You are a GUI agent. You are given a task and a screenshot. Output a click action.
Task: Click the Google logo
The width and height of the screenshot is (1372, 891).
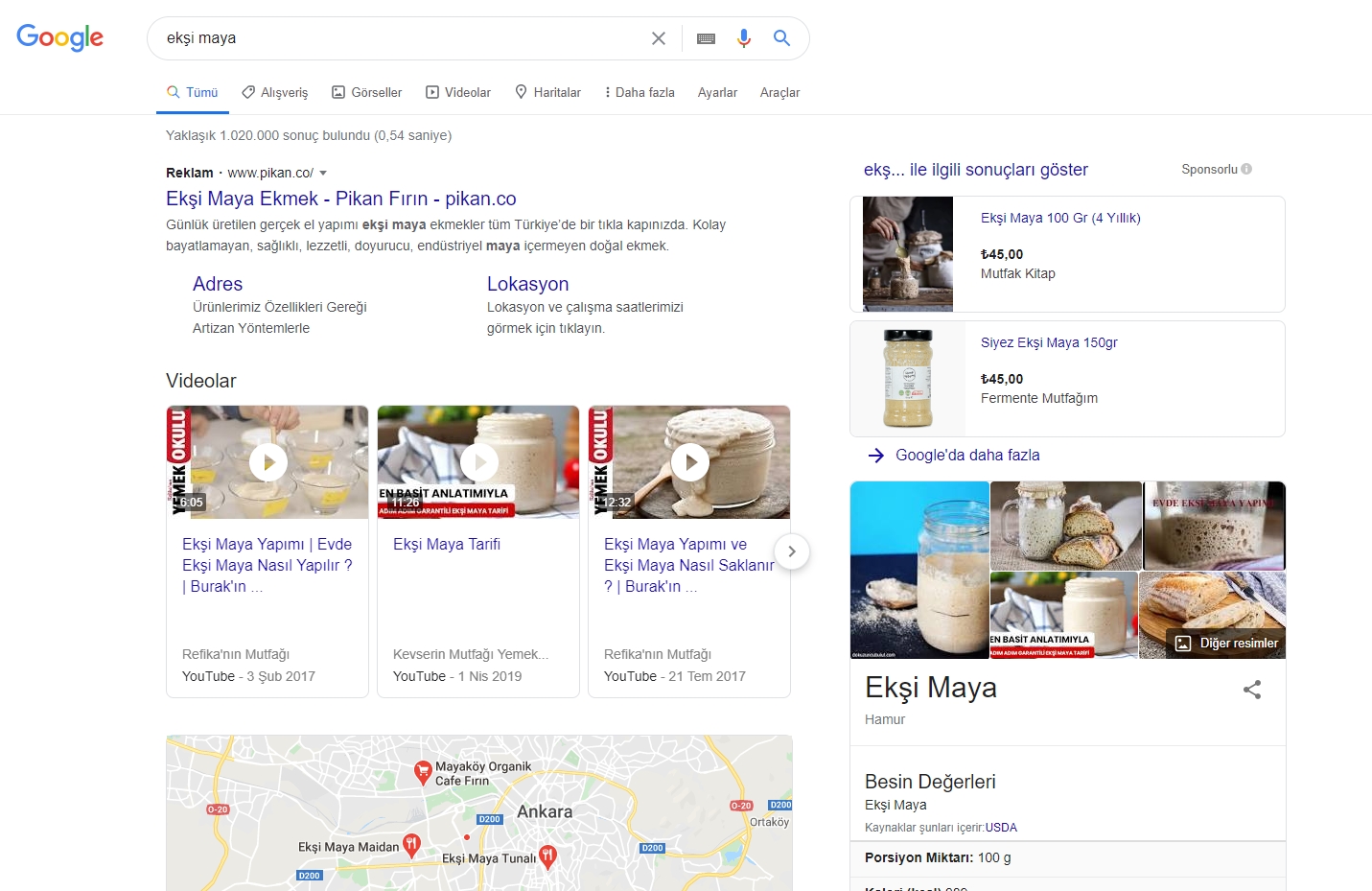[x=59, y=37]
